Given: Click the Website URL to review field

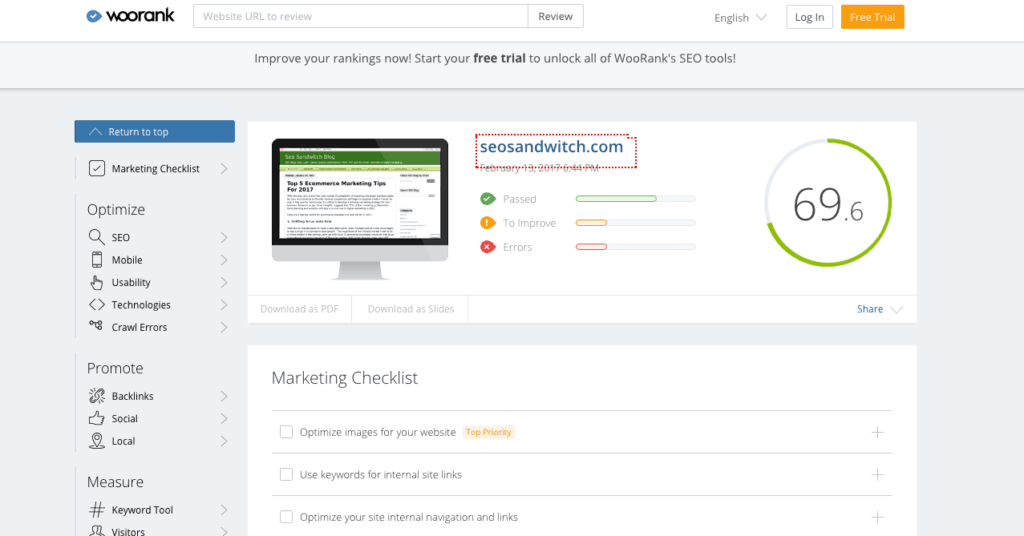Looking at the screenshot, I should (360, 16).
